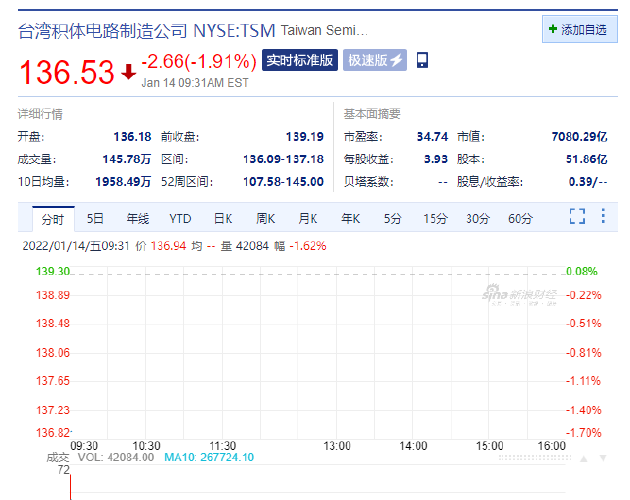This screenshot has width=630, height=500.
Task: Click the dotted drag handle below chart
Action: (x=535, y=457)
